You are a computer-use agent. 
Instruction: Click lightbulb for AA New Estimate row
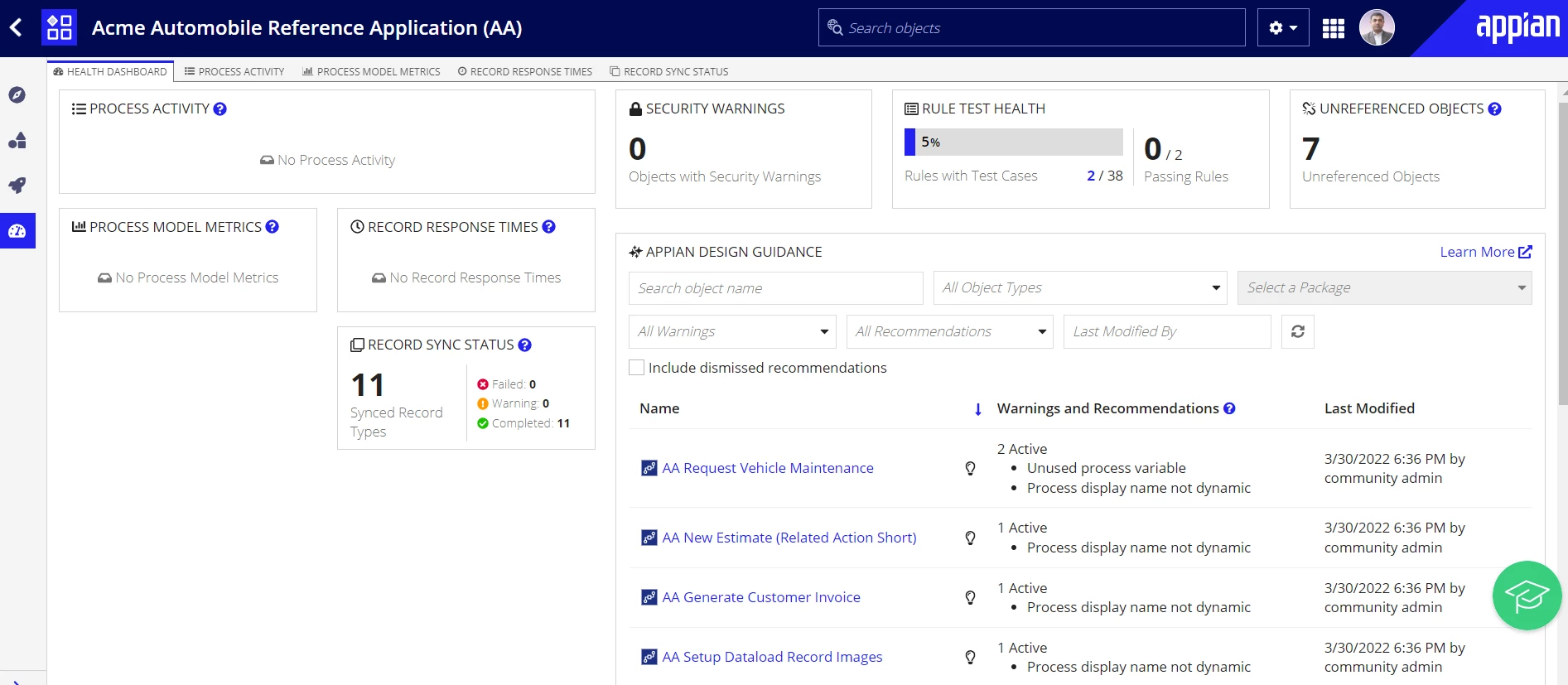click(970, 538)
